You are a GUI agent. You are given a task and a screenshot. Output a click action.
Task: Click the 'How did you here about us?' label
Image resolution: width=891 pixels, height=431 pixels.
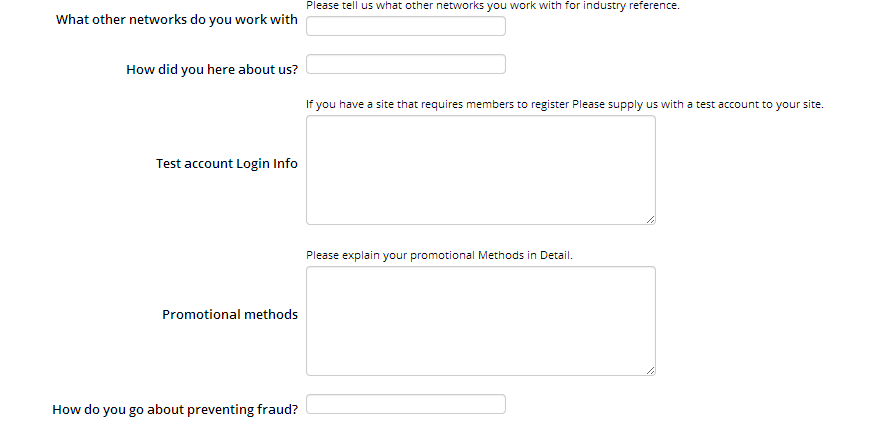coord(211,70)
